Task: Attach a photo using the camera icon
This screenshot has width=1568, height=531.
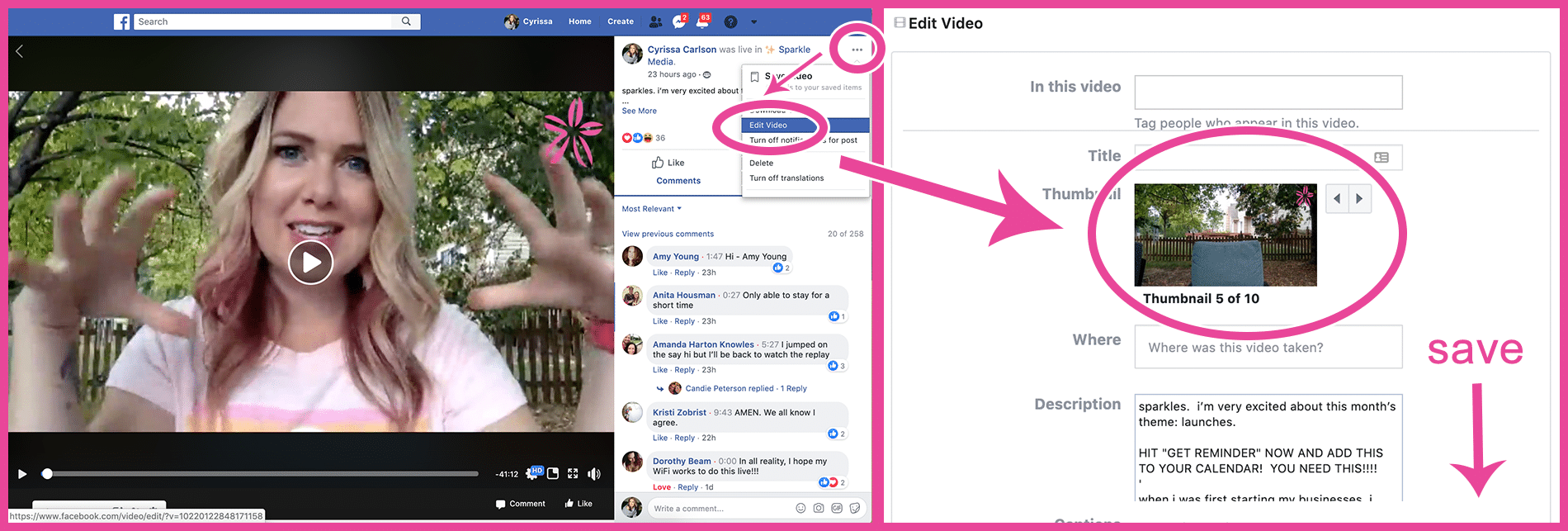Action: coord(819,509)
